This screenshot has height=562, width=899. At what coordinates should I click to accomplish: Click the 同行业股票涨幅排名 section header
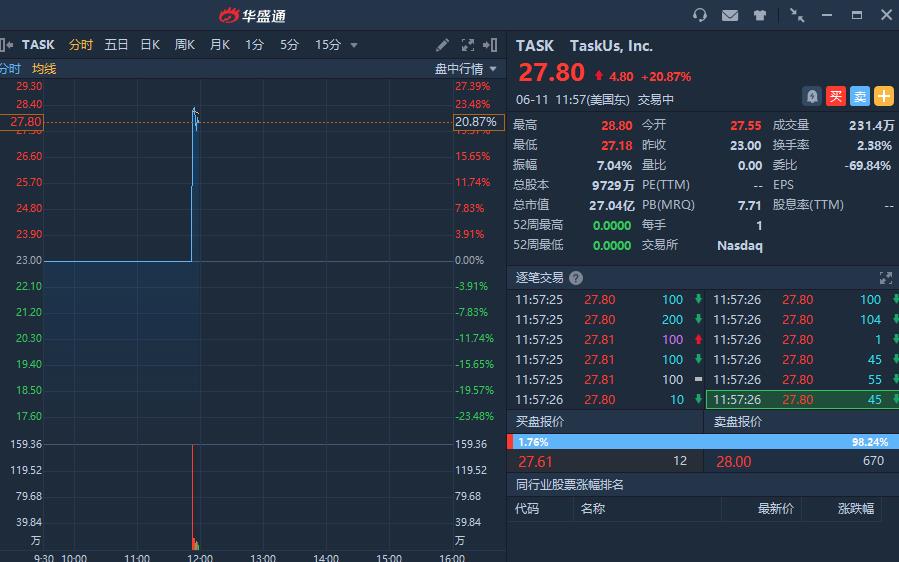[x=569, y=485]
